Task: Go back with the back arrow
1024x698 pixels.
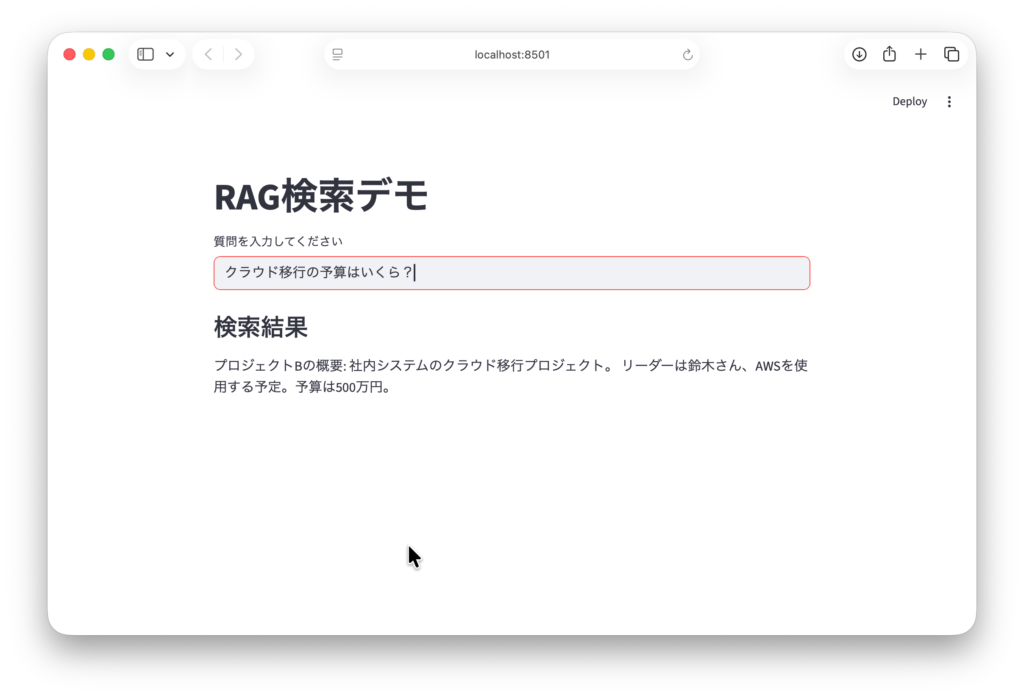Action: [208, 54]
